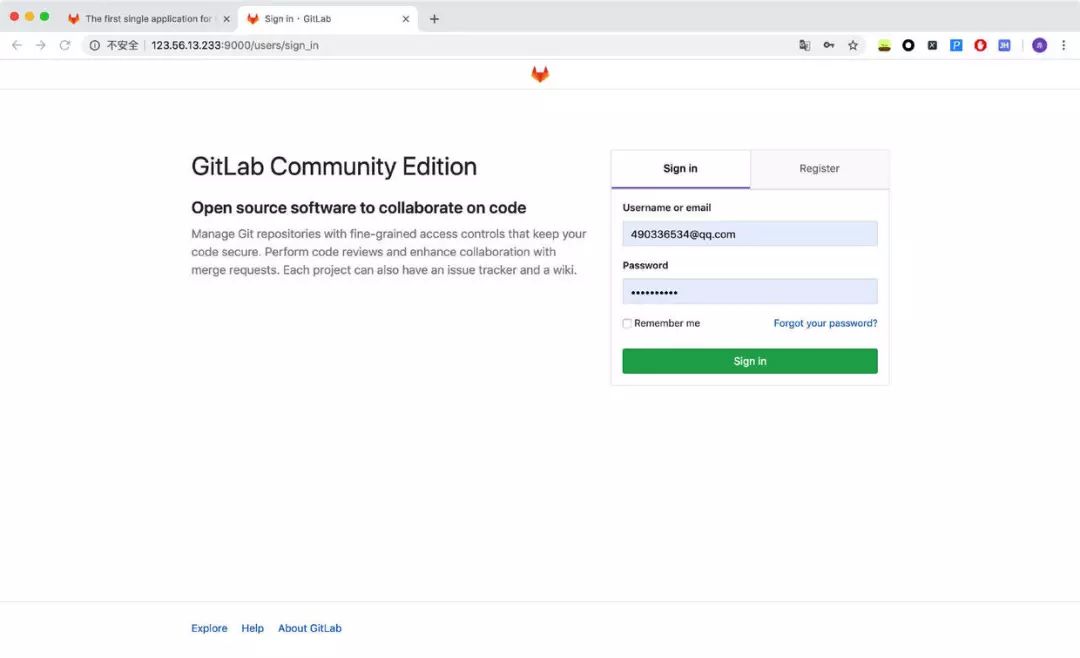Close the 'Sign in · GitLab' tab
The height and width of the screenshot is (658, 1080).
click(406, 19)
